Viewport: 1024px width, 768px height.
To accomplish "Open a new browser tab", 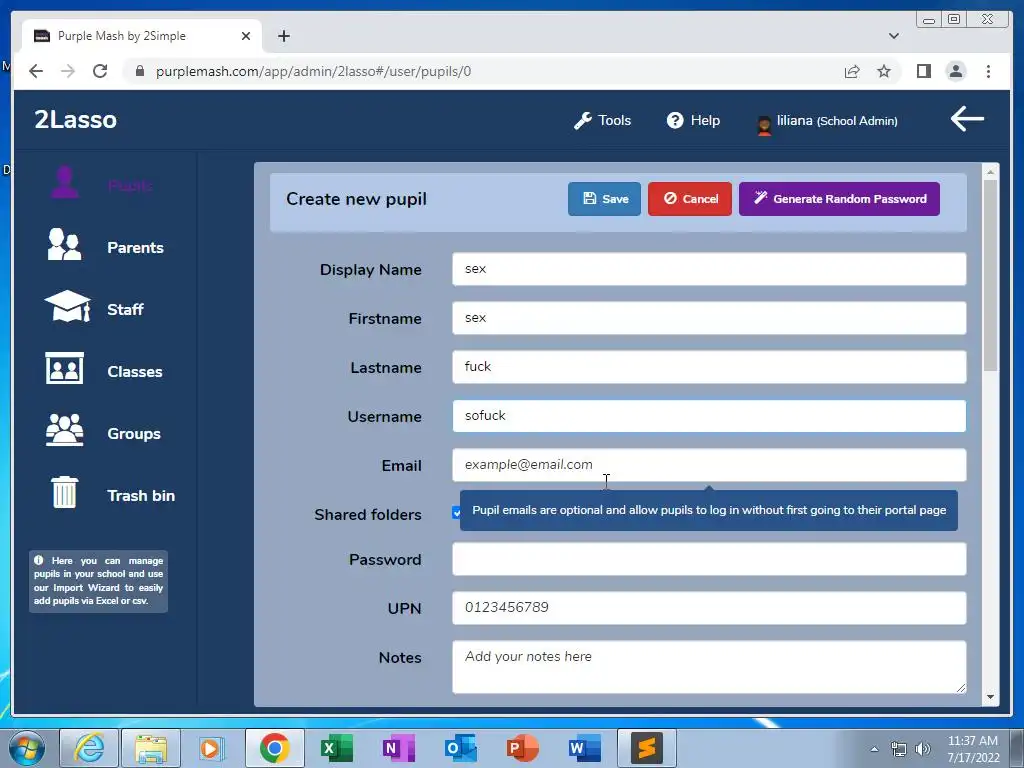I will (283, 36).
